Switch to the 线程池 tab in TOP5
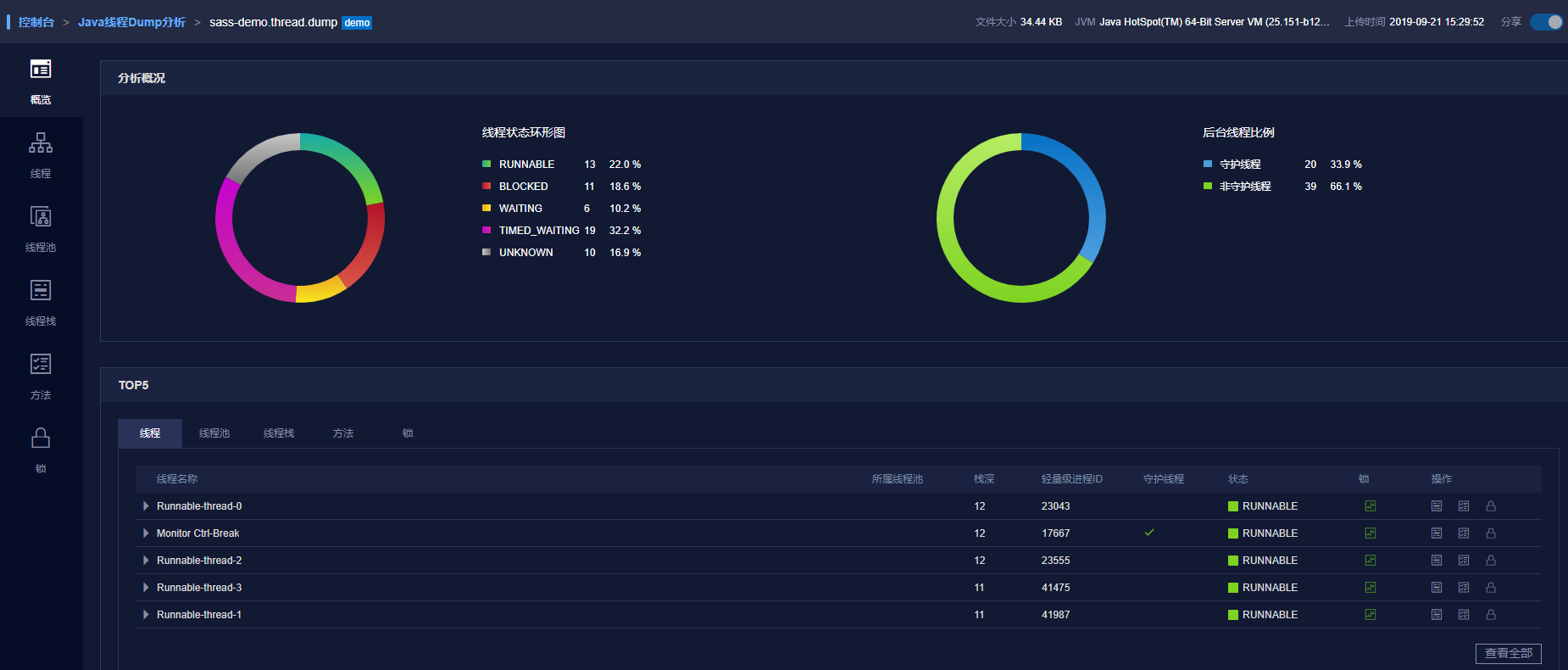1568x670 pixels. tap(214, 433)
